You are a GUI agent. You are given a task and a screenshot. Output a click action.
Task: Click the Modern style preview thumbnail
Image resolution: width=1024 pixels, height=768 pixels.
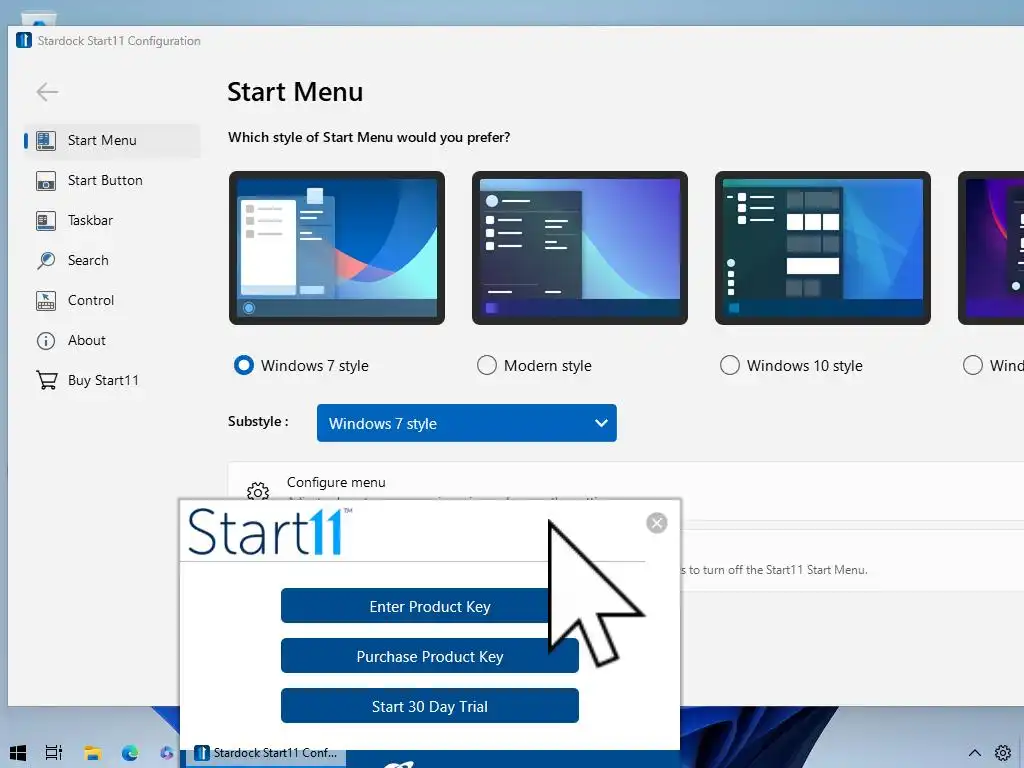click(x=579, y=248)
